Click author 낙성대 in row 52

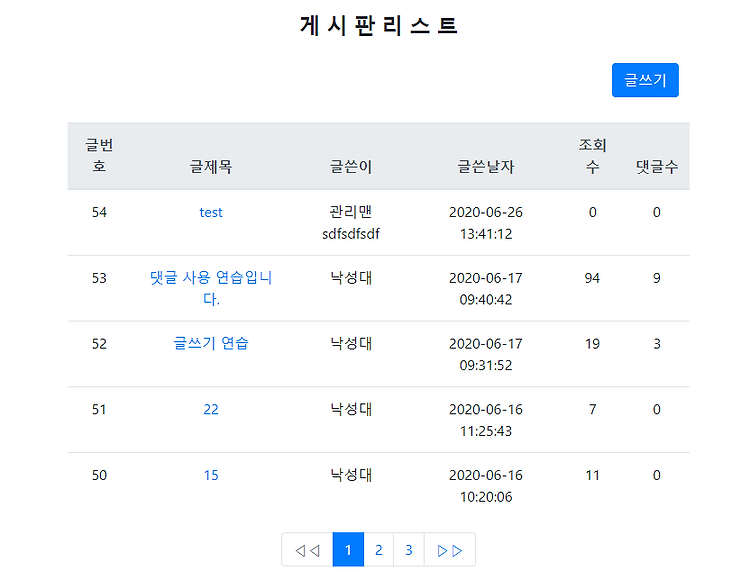(351, 343)
